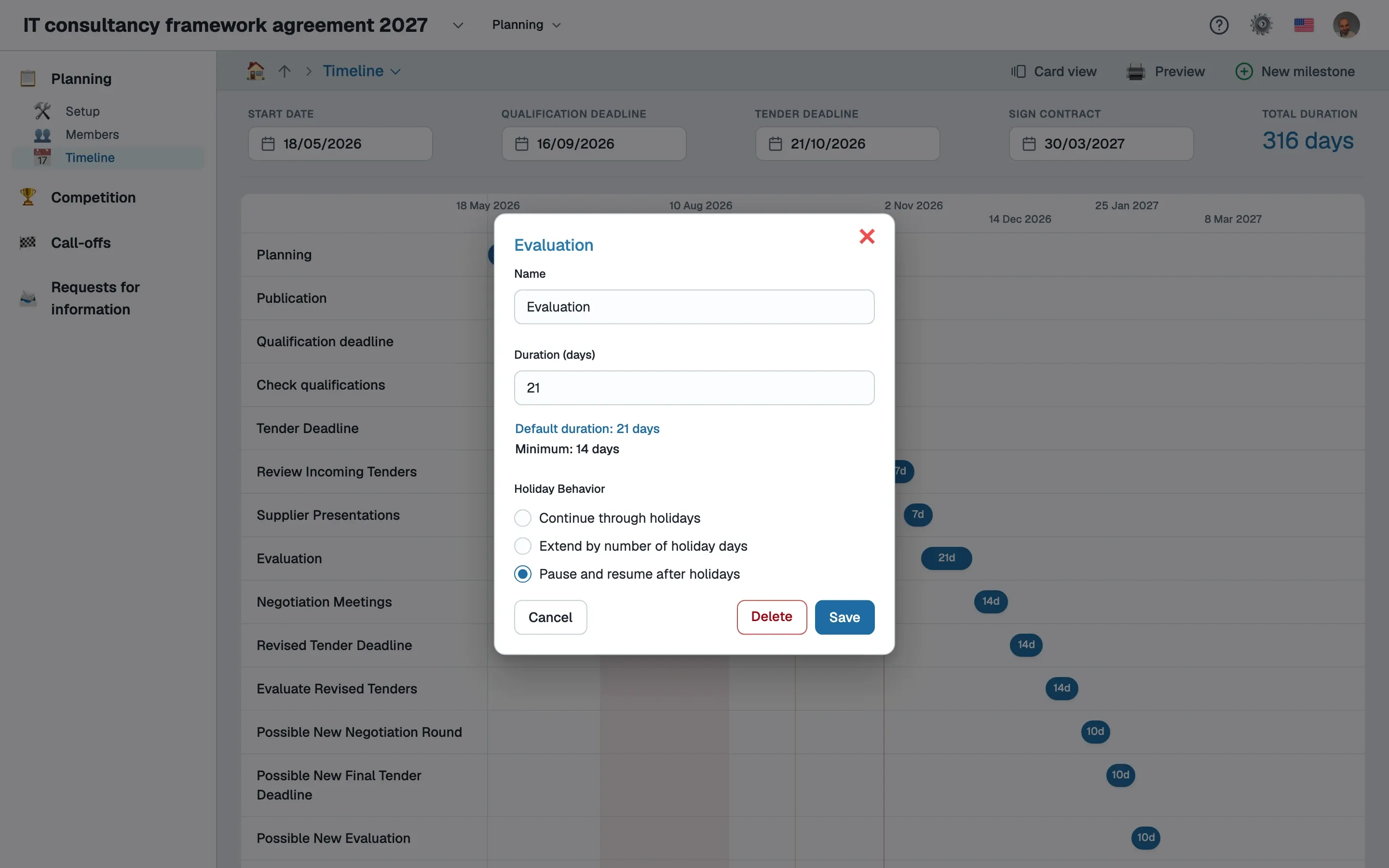Image resolution: width=1389 pixels, height=868 pixels.
Task: Click the Requests for information icon
Action: pyautogui.click(x=27, y=298)
